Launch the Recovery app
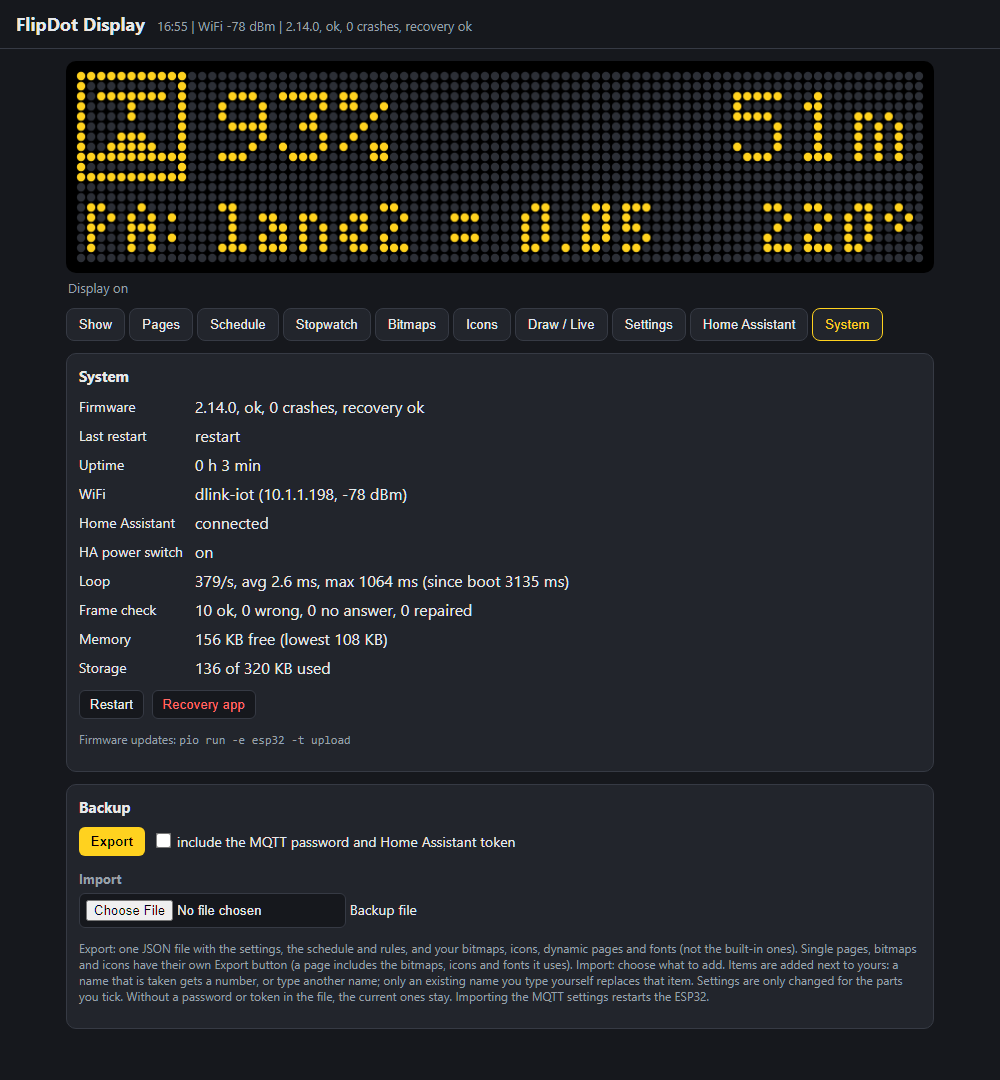Screen dimensions: 1000x1080 click(x=204, y=705)
